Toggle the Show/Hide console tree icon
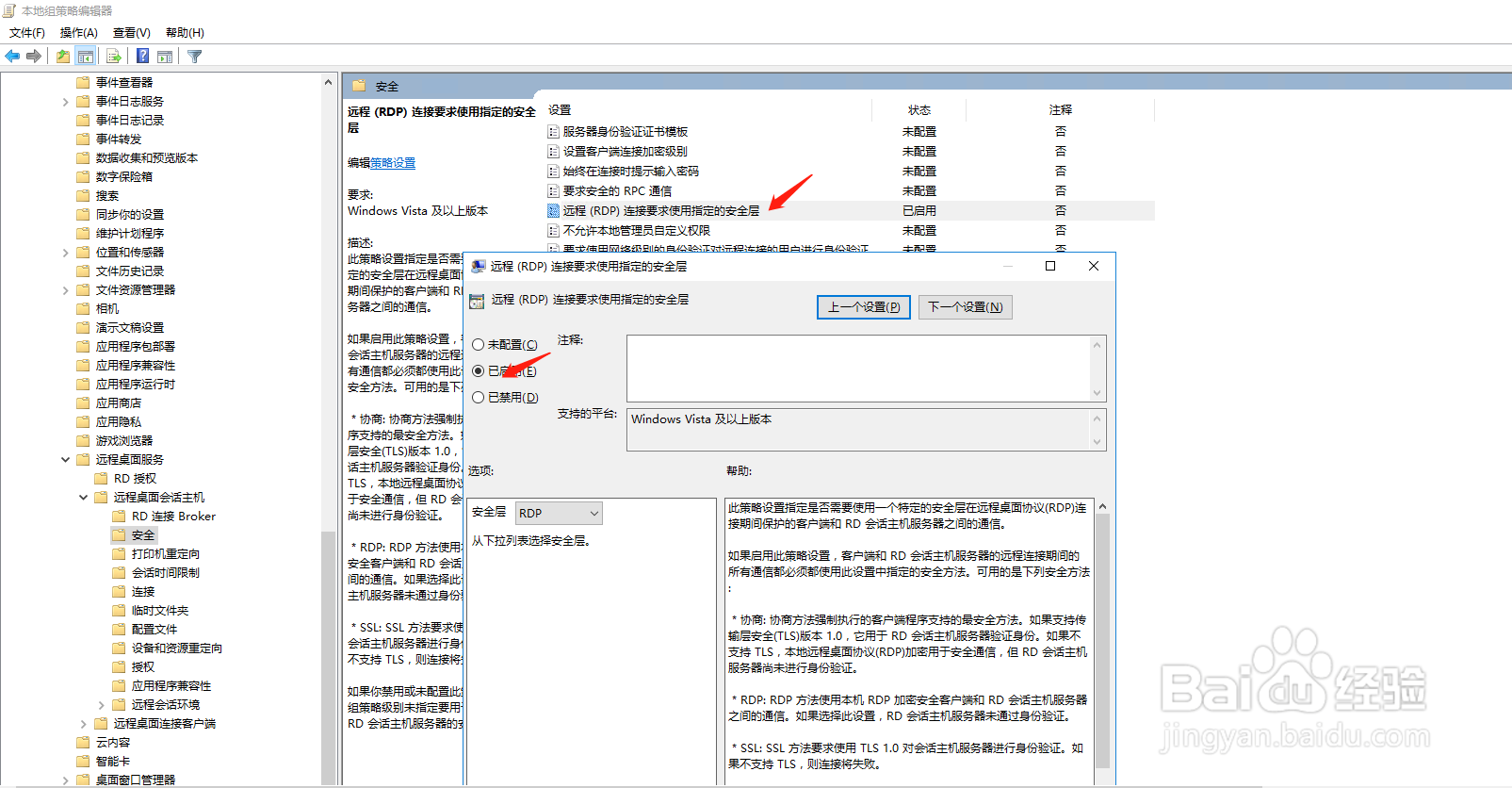1512x788 pixels. click(86, 57)
